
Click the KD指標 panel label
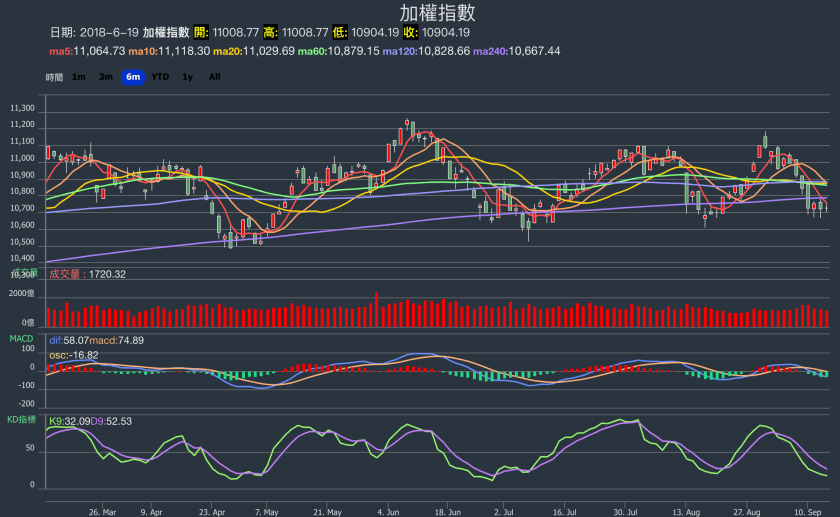pyautogui.click(x=24, y=420)
